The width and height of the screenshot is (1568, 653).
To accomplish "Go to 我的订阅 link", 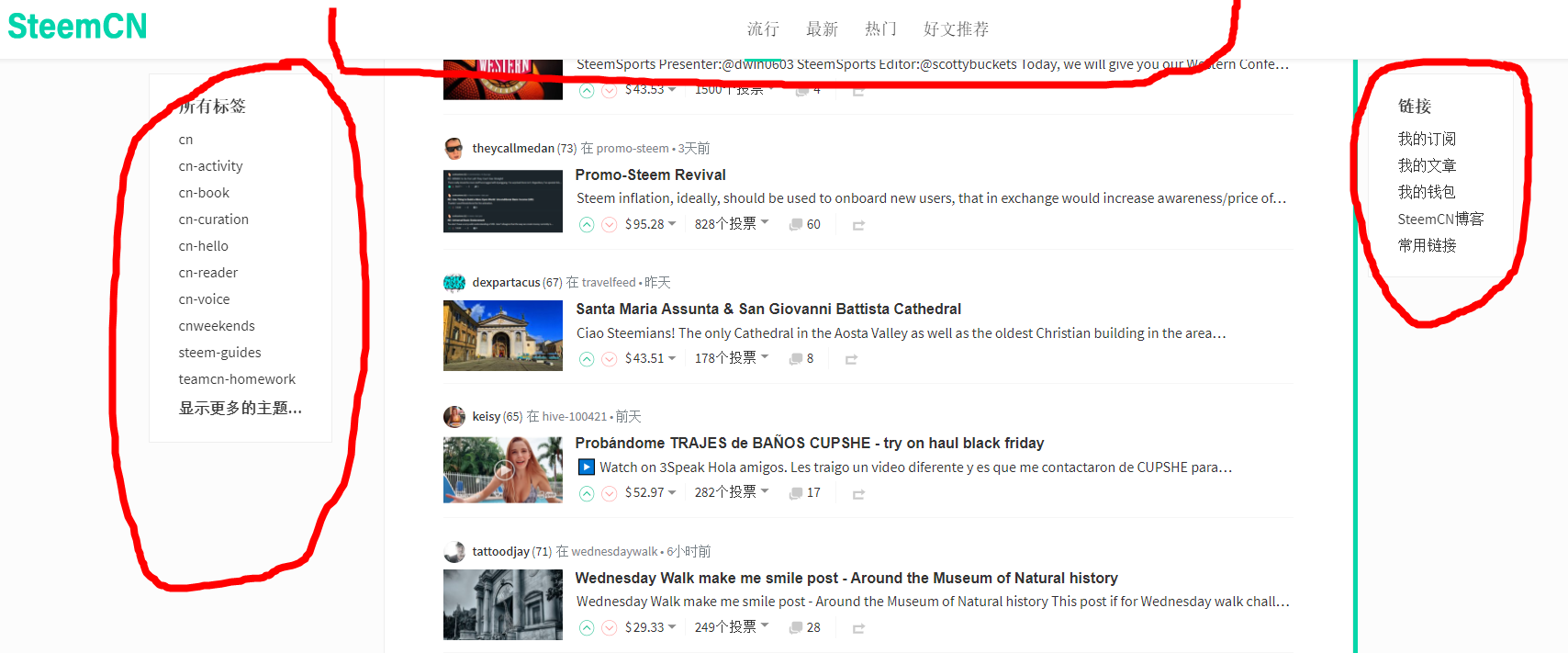I will (1427, 139).
